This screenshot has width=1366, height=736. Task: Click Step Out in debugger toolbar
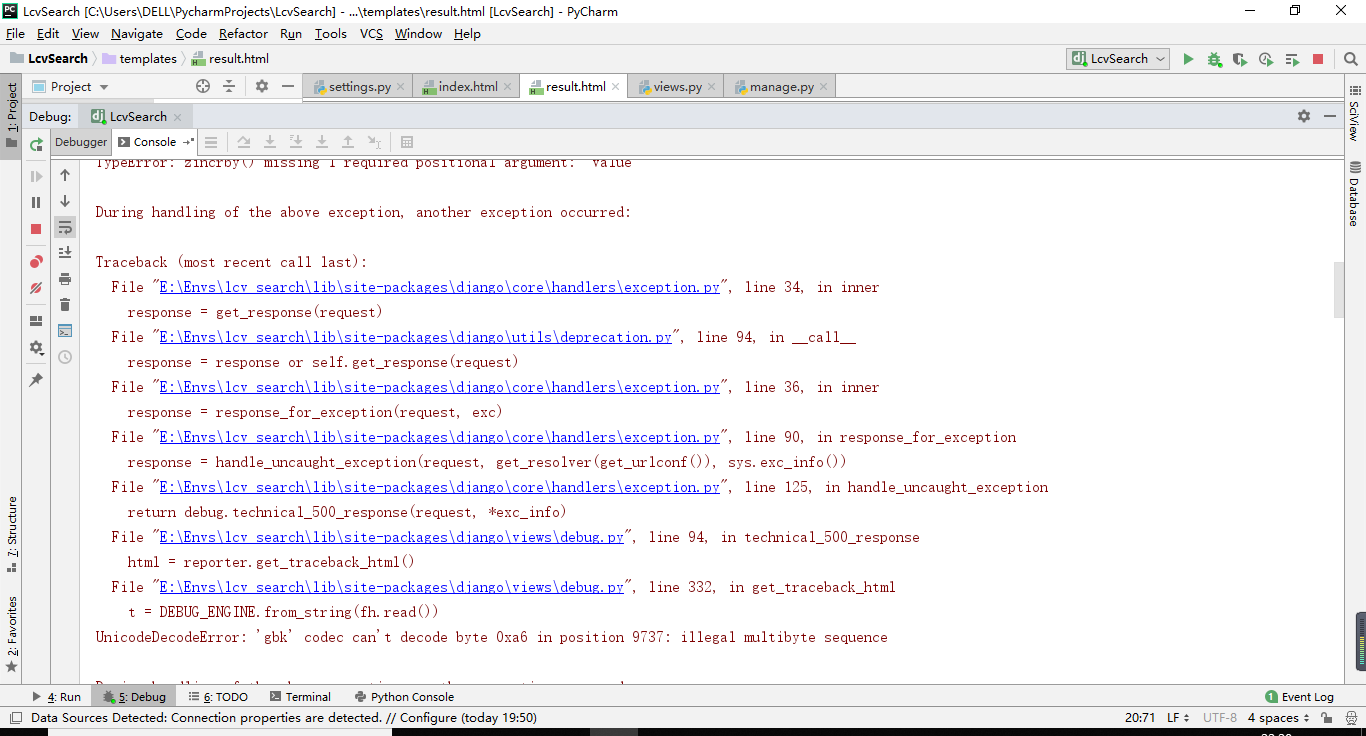pos(348,142)
